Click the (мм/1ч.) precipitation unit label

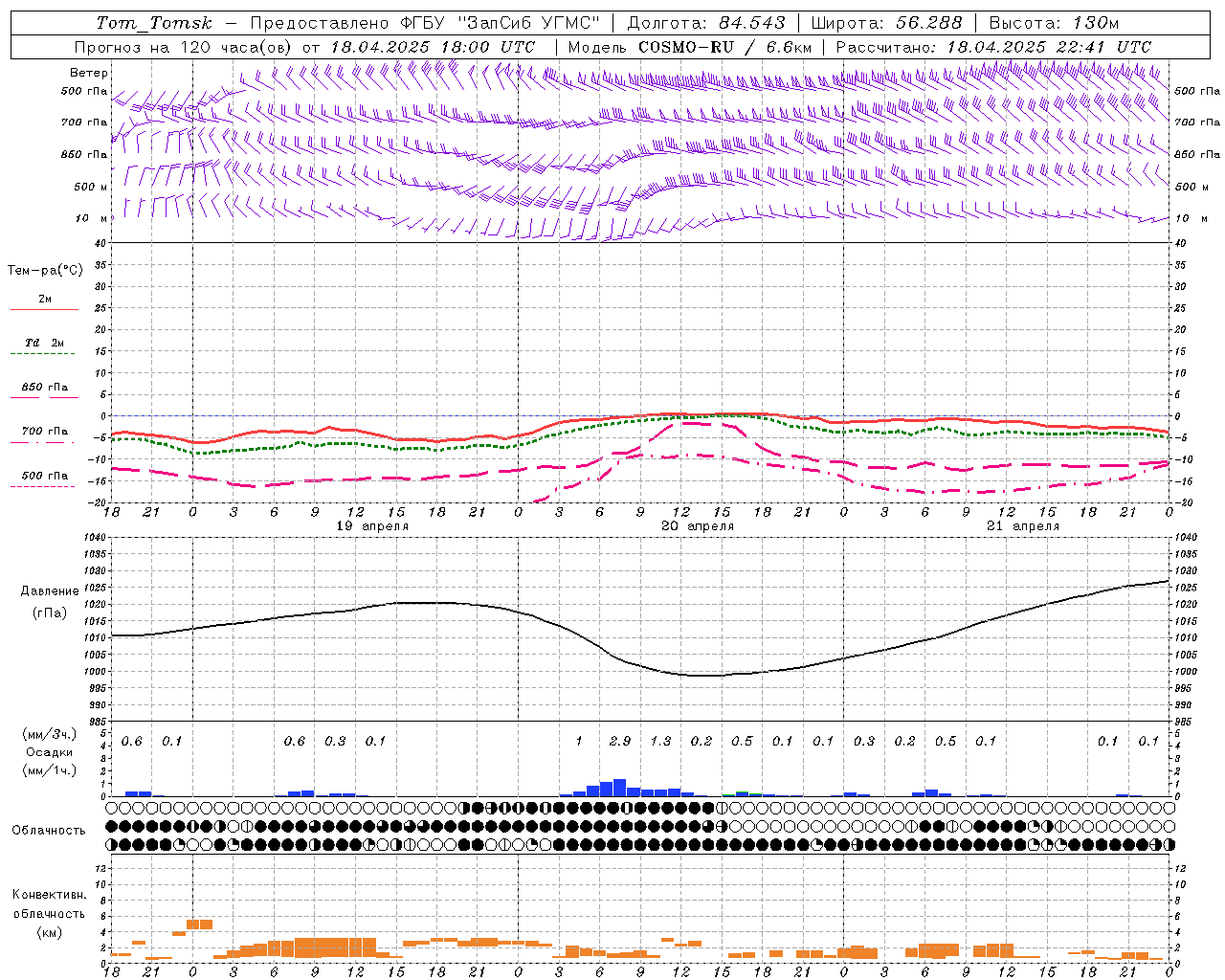(x=48, y=770)
